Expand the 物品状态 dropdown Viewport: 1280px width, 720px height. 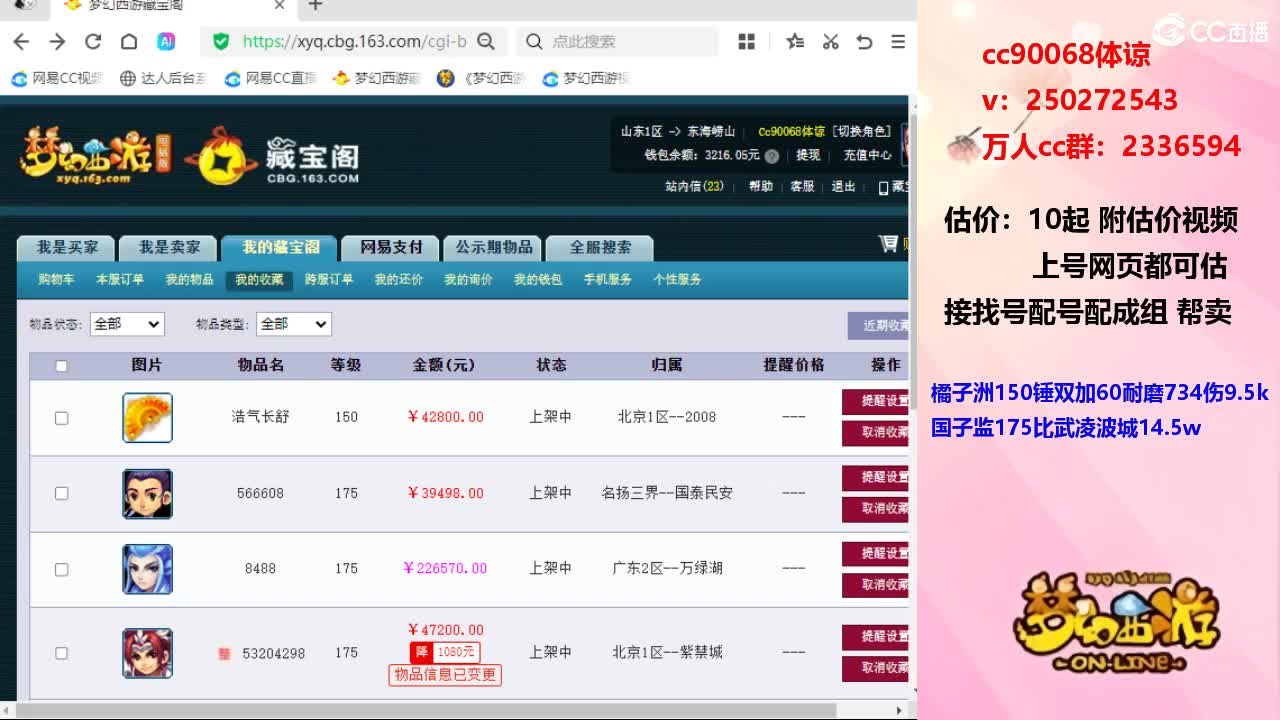click(x=127, y=324)
